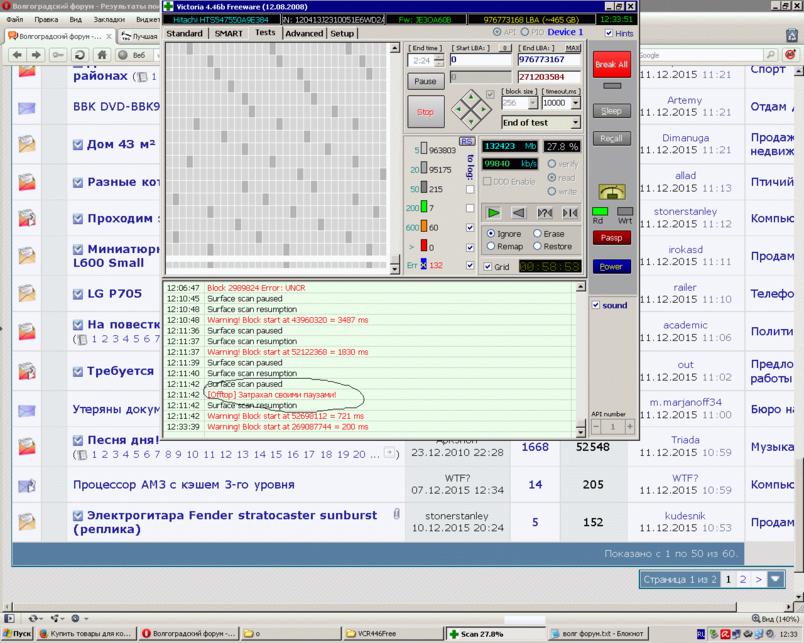Switch to the SMART tab

click(x=227, y=33)
